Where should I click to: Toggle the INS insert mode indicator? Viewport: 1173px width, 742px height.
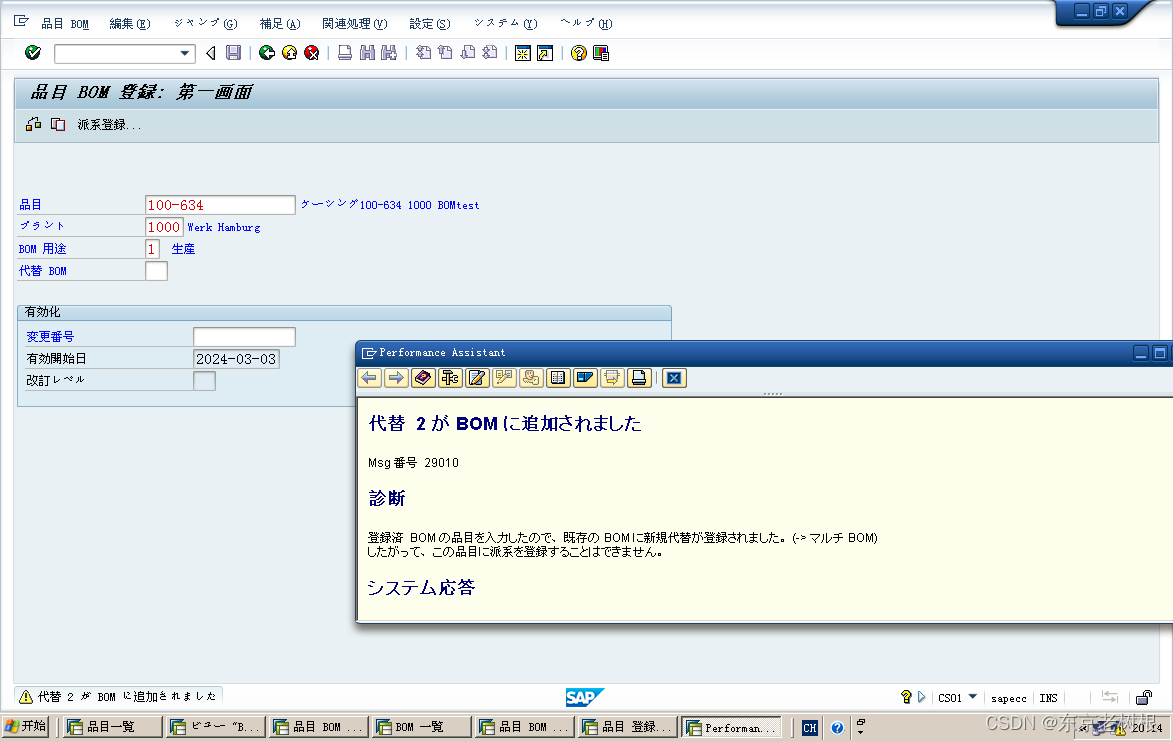tap(1048, 698)
